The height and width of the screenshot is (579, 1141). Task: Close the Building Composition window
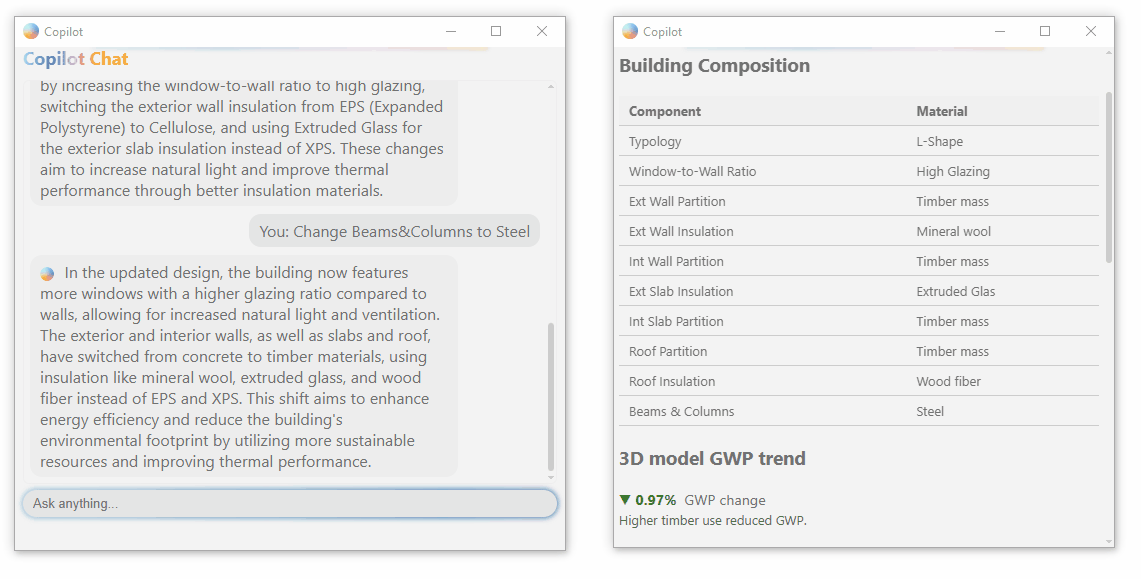(x=1091, y=31)
